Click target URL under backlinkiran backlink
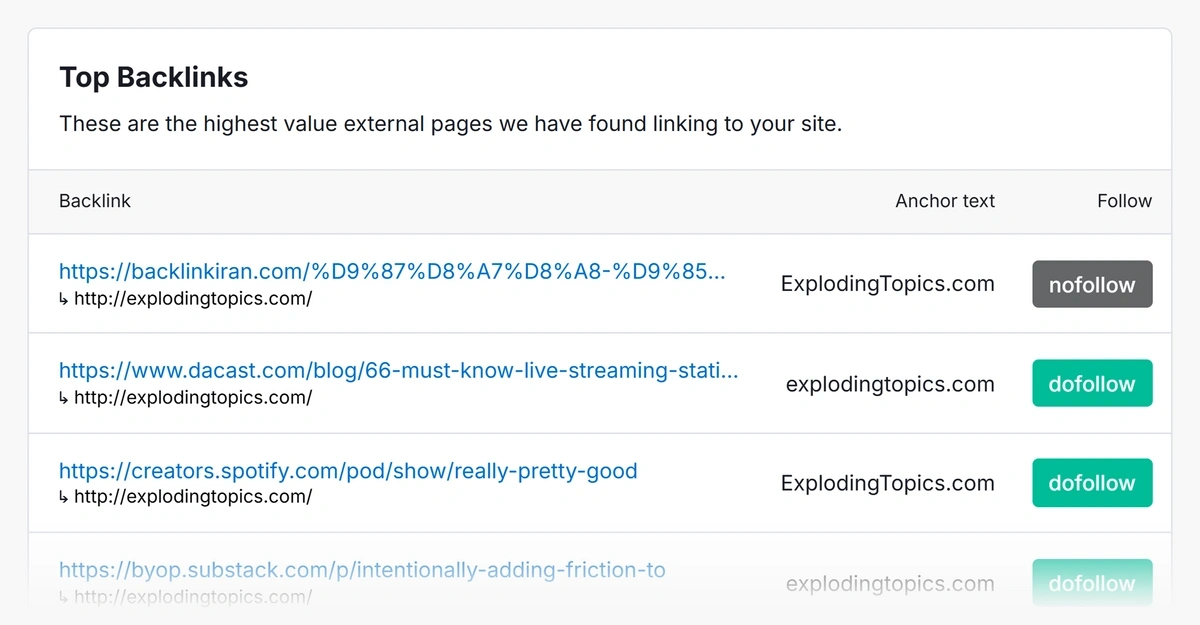This screenshot has height=625, width=1200. click(193, 298)
